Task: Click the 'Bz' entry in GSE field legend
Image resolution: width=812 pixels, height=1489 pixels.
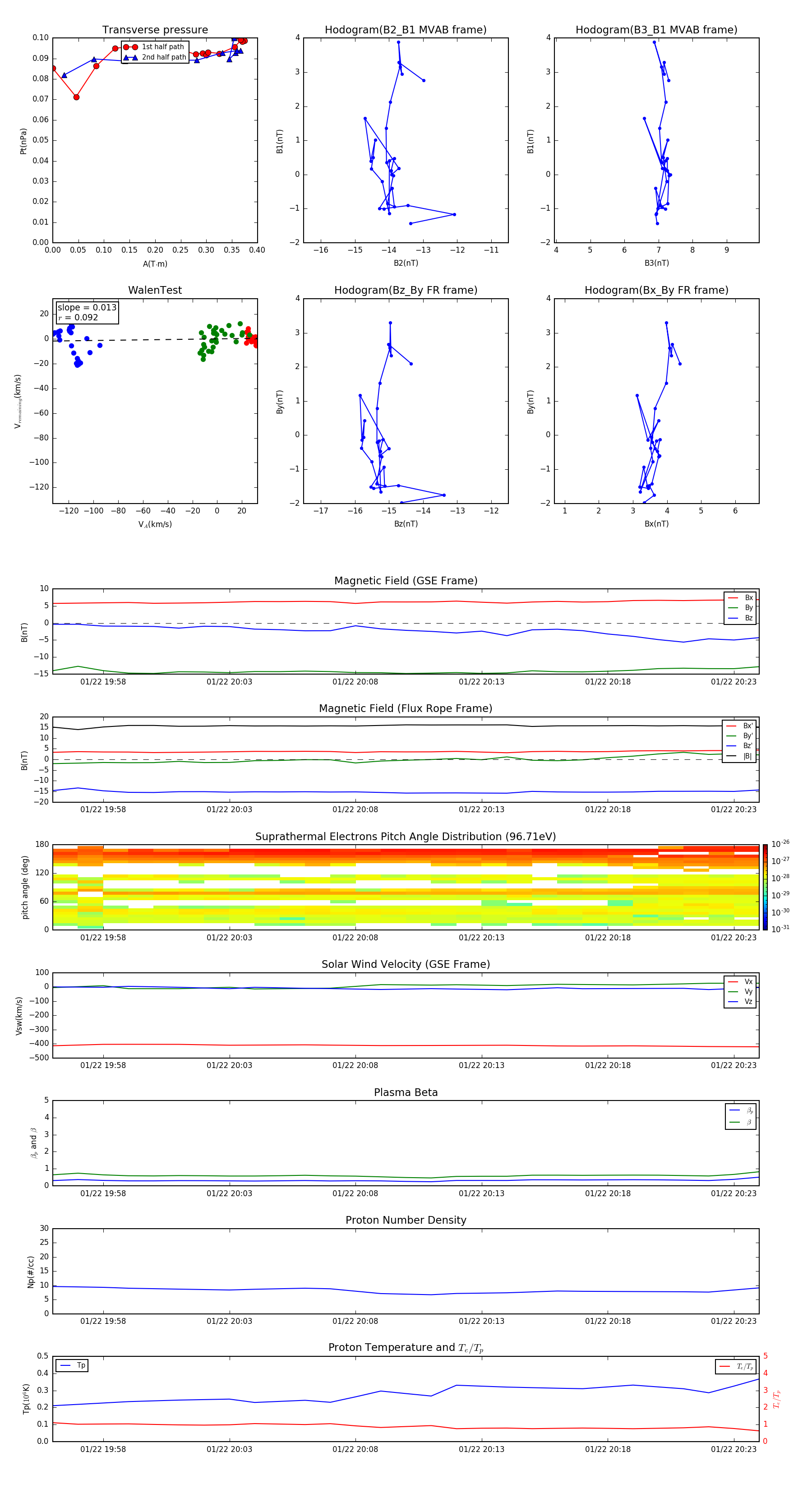Action: [740, 618]
